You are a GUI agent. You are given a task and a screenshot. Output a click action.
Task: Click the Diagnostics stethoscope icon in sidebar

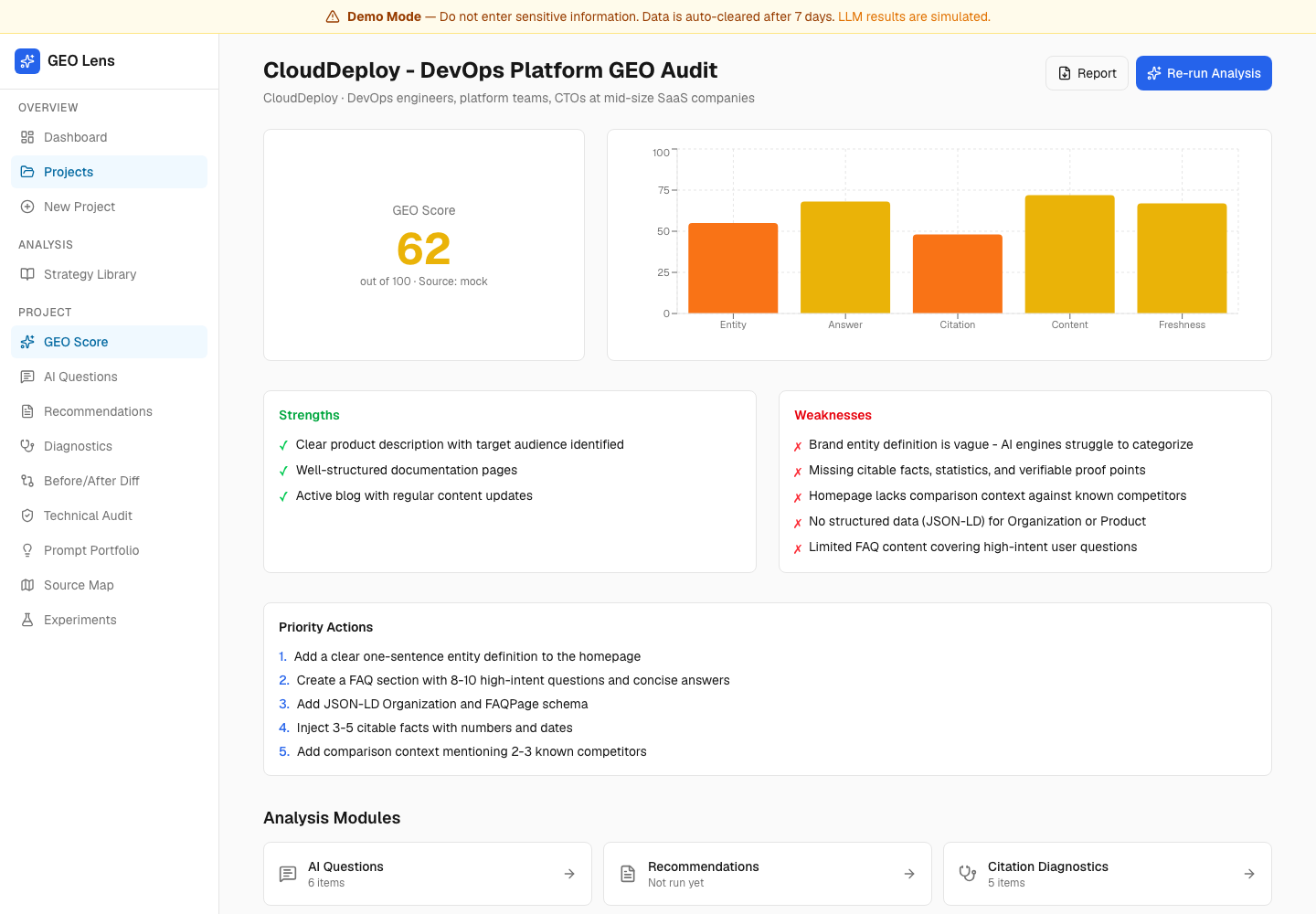[27, 446]
